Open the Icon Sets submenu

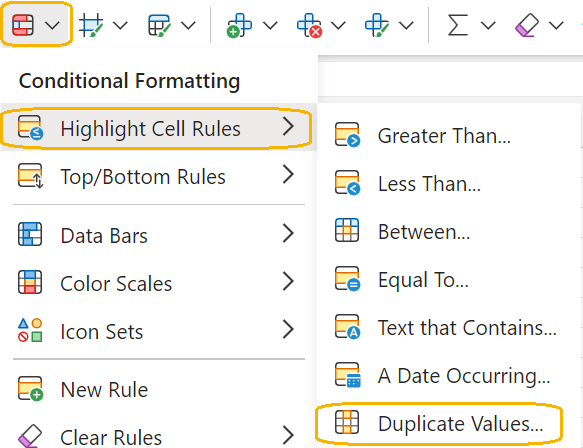coord(159,331)
